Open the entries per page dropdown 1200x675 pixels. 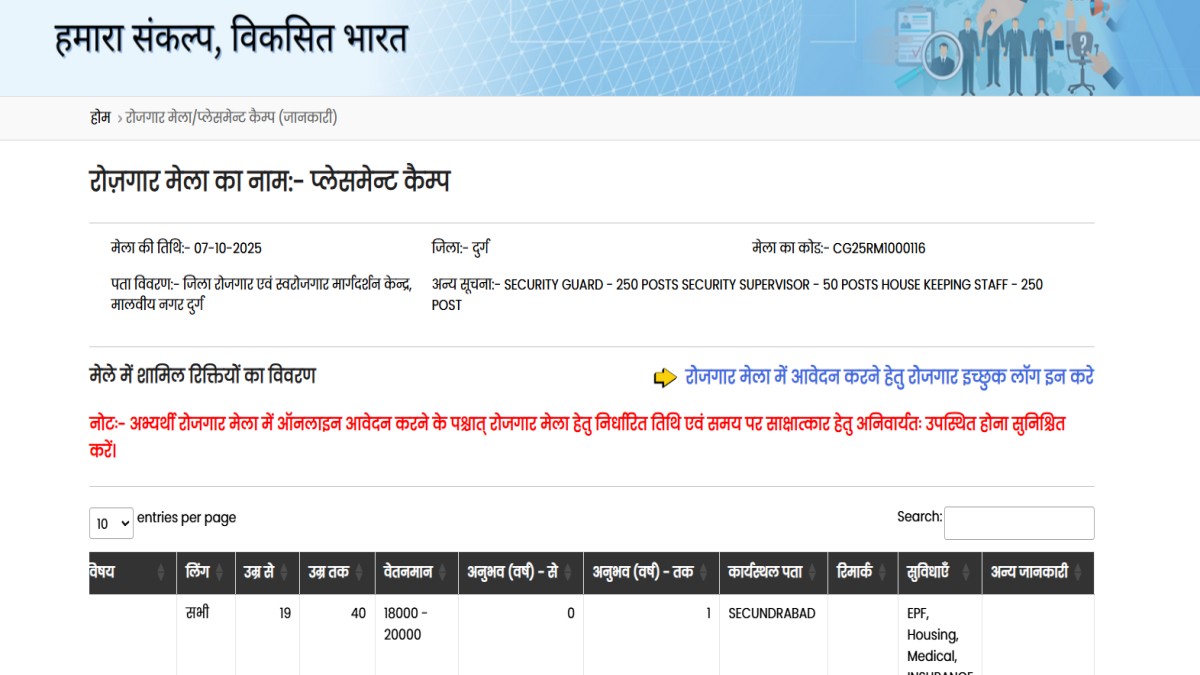click(x=111, y=523)
